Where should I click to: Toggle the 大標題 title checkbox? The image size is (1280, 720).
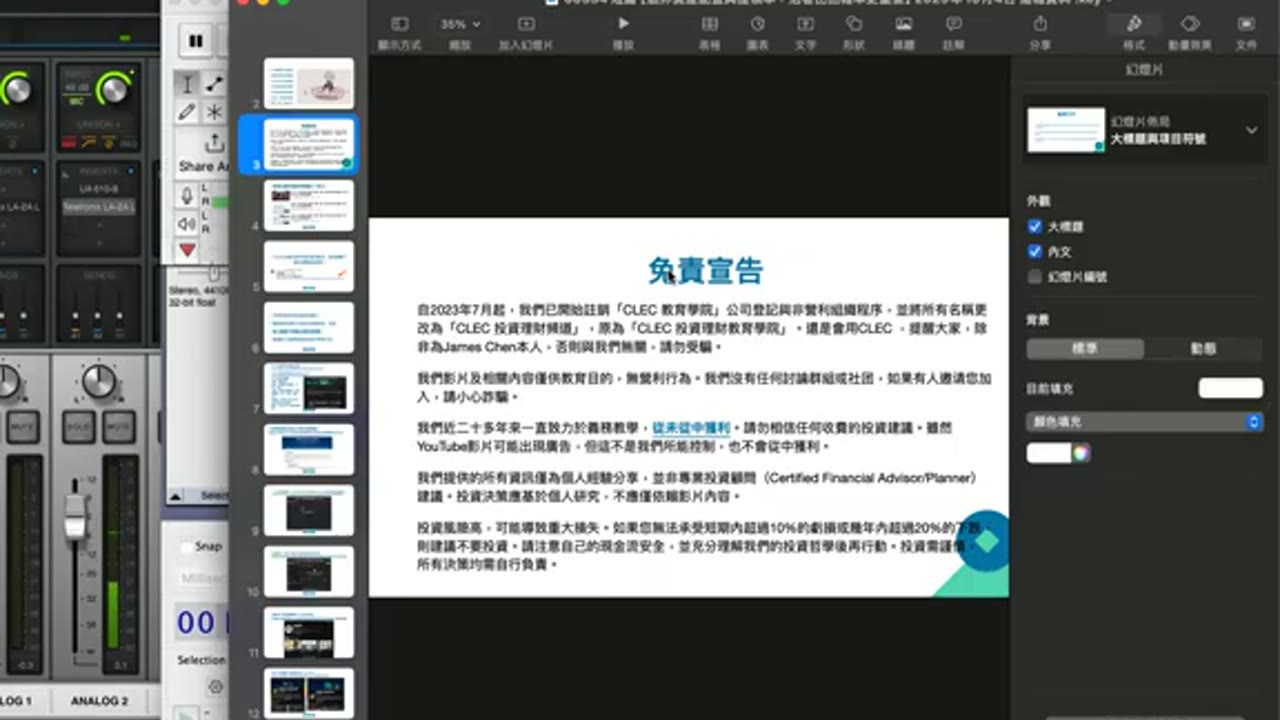tap(1035, 227)
